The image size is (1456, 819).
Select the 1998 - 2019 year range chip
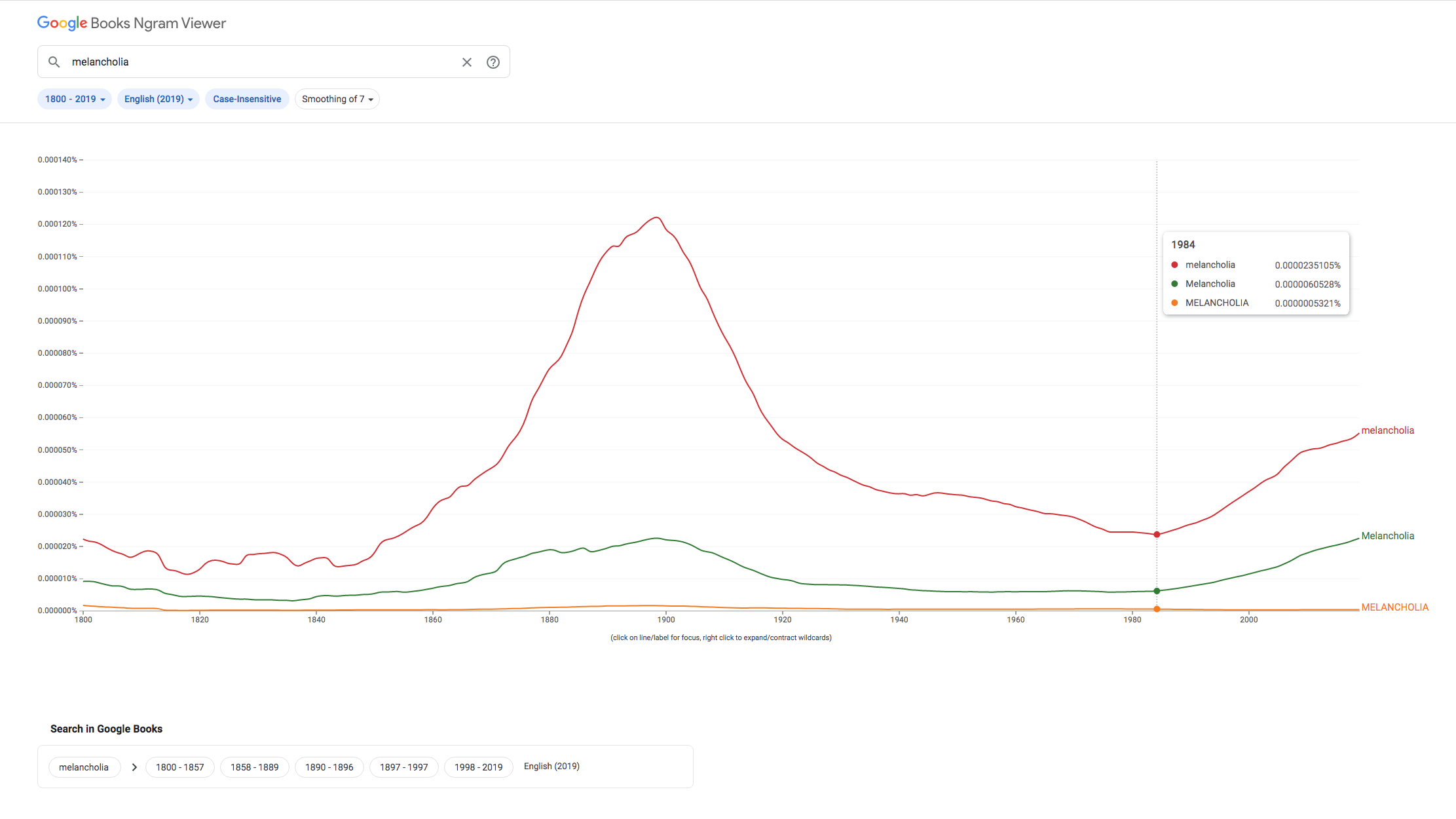tap(479, 767)
